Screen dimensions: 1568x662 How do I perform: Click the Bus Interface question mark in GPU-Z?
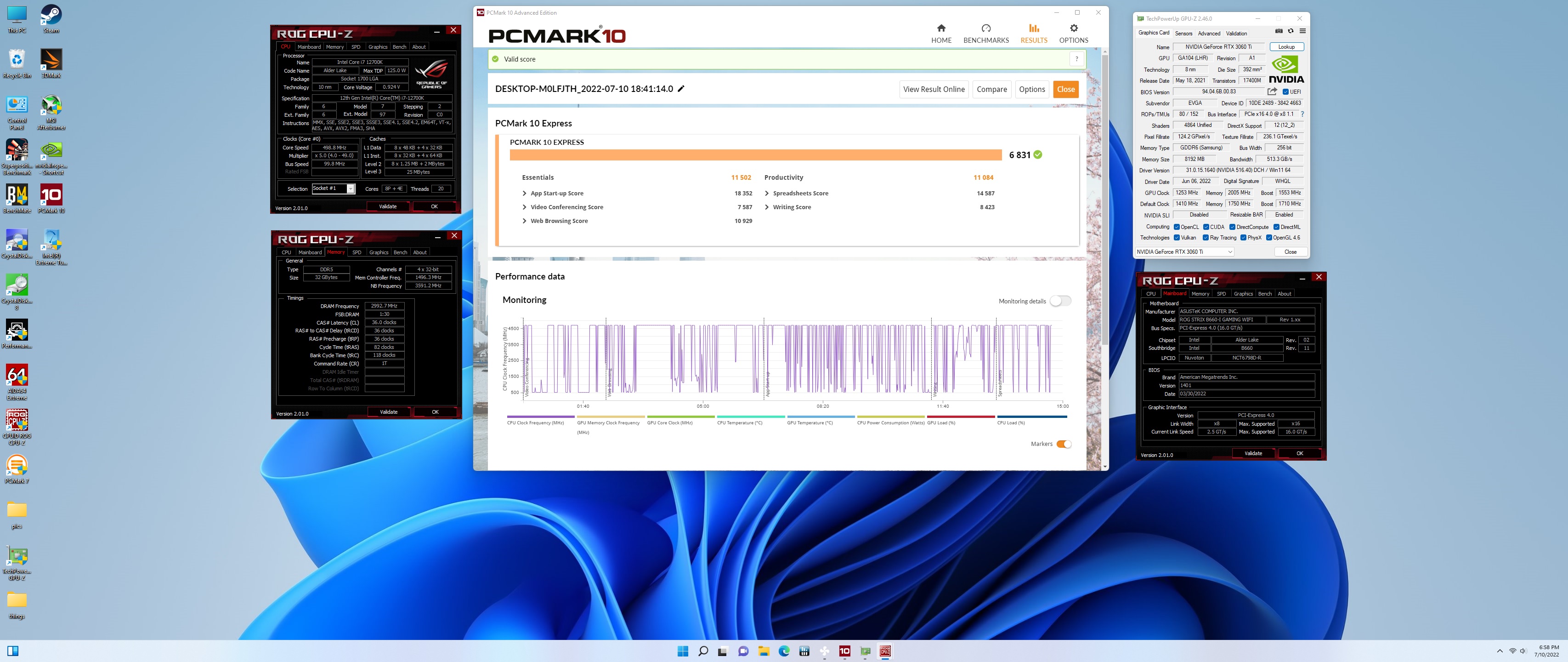(x=1302, y=114)
